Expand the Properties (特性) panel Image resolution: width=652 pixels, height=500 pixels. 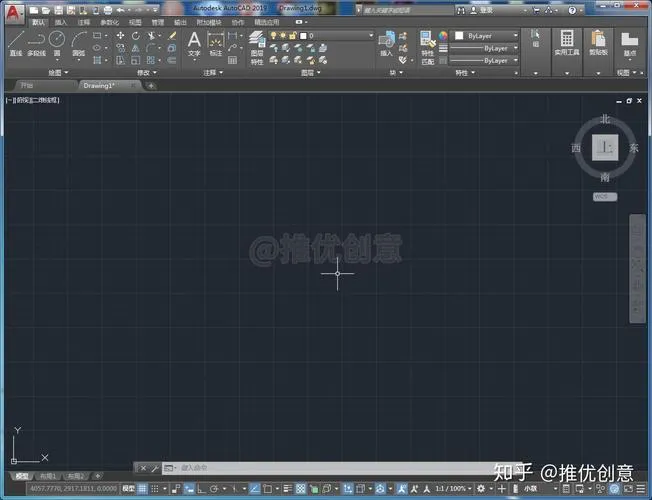(x=465, y=72)
